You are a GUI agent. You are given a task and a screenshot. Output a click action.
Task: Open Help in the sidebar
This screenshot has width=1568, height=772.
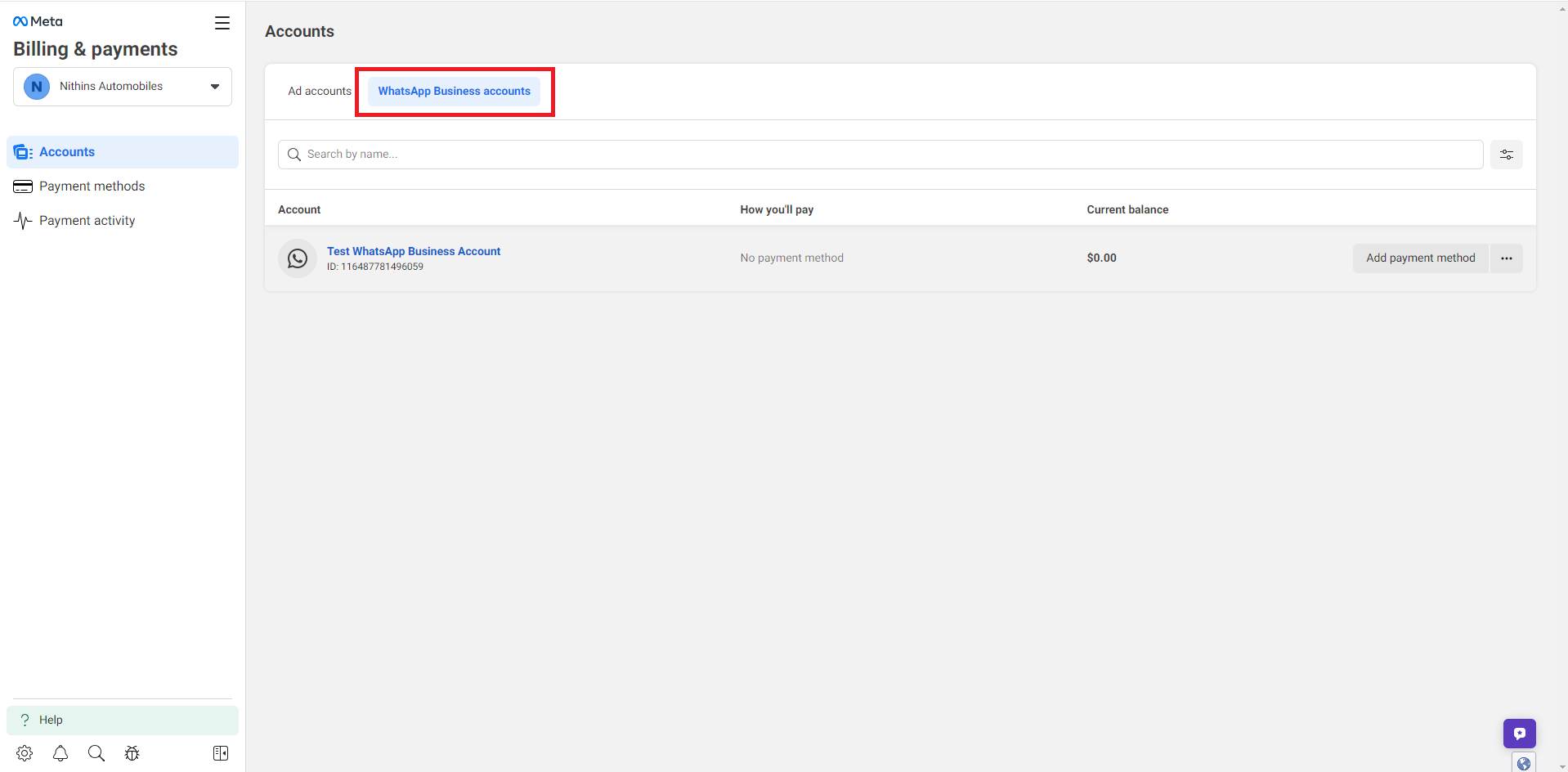click(123, 720)
